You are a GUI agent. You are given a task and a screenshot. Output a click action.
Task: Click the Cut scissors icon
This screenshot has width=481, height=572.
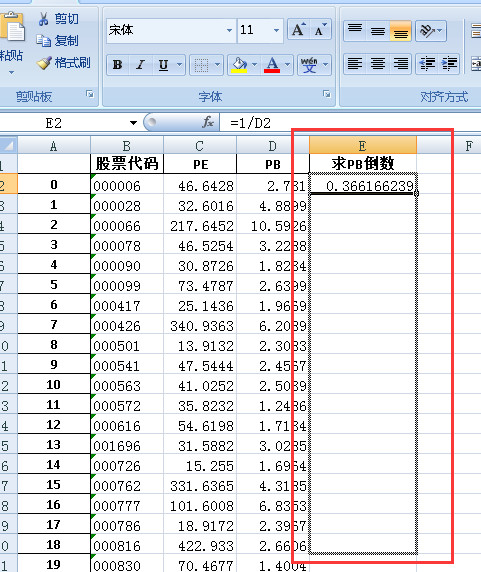tap(43, 19)
